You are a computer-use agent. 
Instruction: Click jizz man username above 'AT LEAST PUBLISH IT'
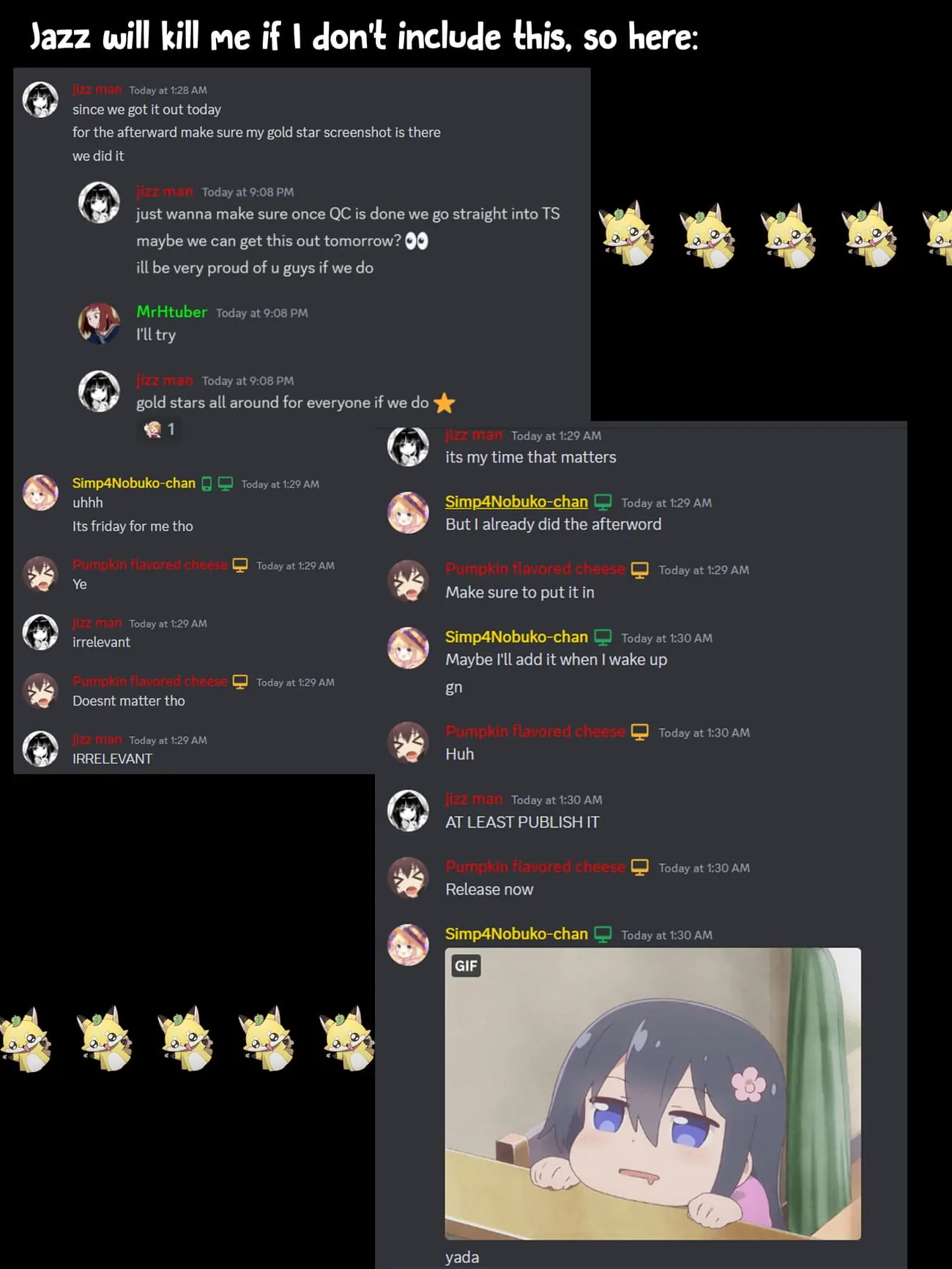point(474,799)
